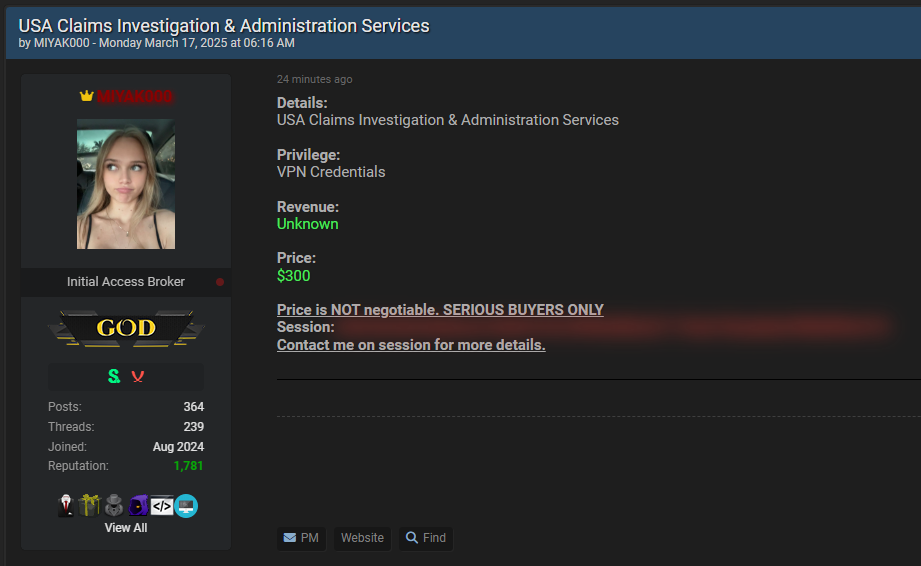Click the code brackets award badge

click(161, 506)
